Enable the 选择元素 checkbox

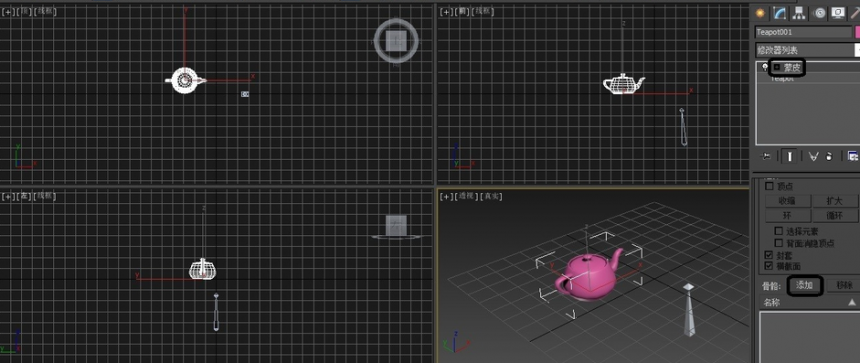point(778,231)
